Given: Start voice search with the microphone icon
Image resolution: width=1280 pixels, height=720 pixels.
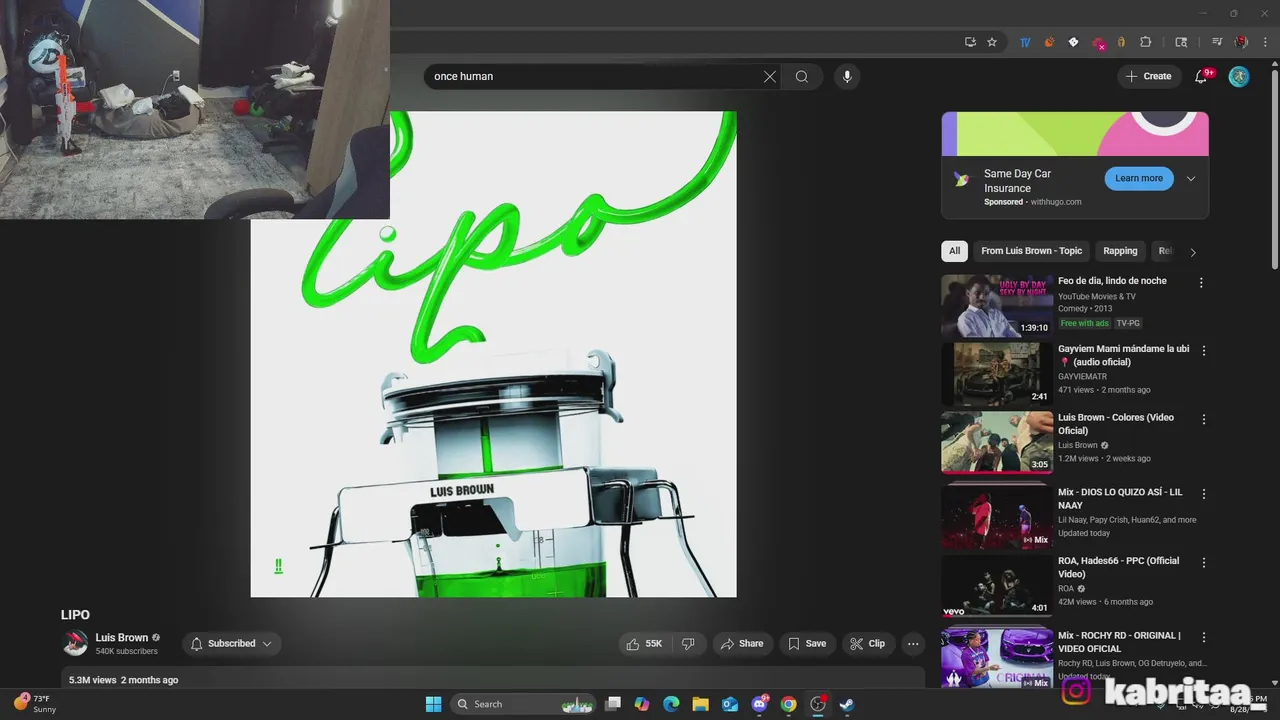Looking at the screenshot, I should [847, 76].
